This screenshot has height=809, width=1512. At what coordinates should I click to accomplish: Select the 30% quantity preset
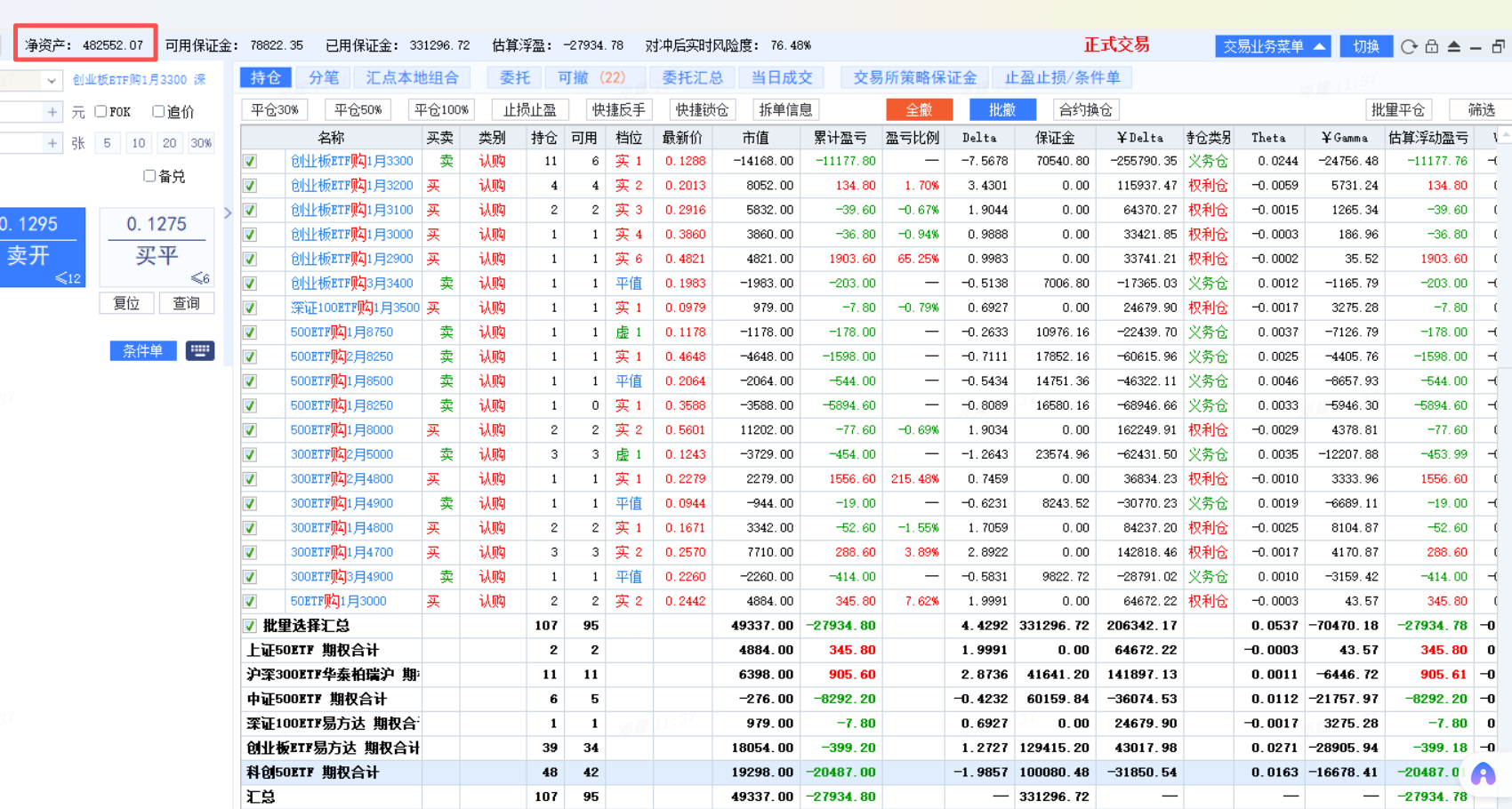[201, 143]
